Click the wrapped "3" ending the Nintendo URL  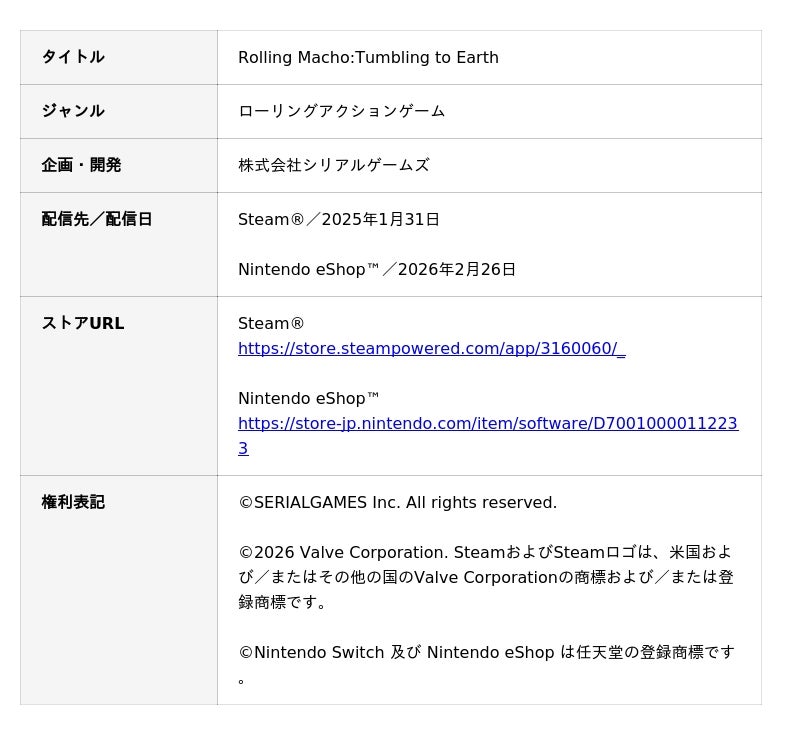(243, 448)
